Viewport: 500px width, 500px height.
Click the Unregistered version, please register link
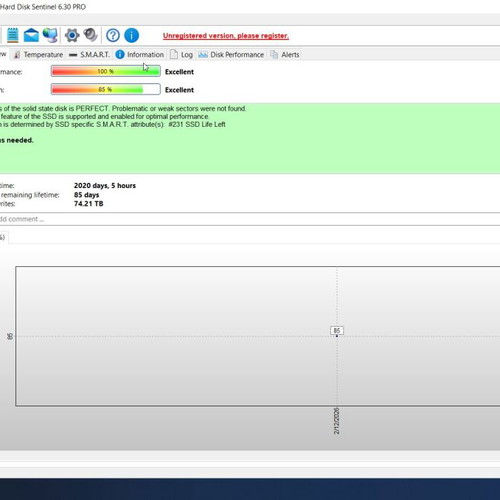(x=226, y=36)
